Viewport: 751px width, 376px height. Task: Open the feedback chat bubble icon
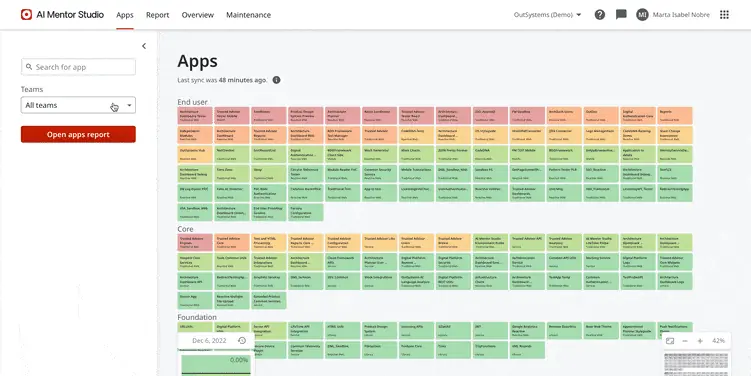tap(621, 14)
